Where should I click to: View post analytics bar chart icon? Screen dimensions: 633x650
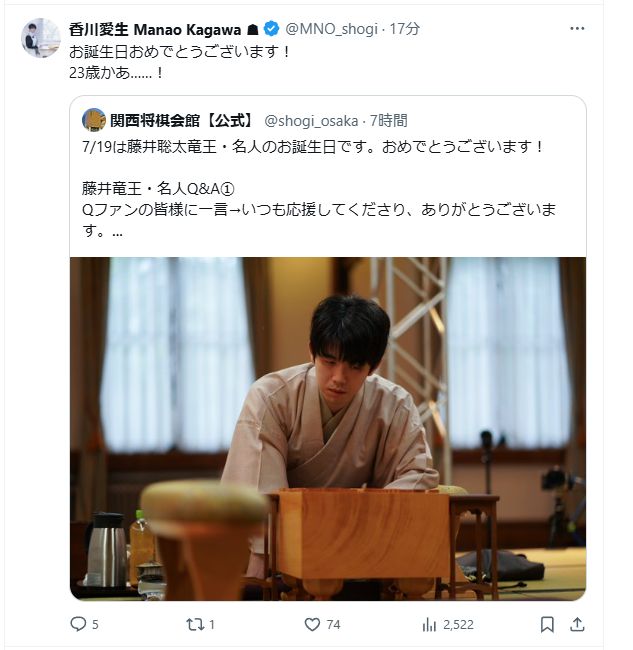429,624
